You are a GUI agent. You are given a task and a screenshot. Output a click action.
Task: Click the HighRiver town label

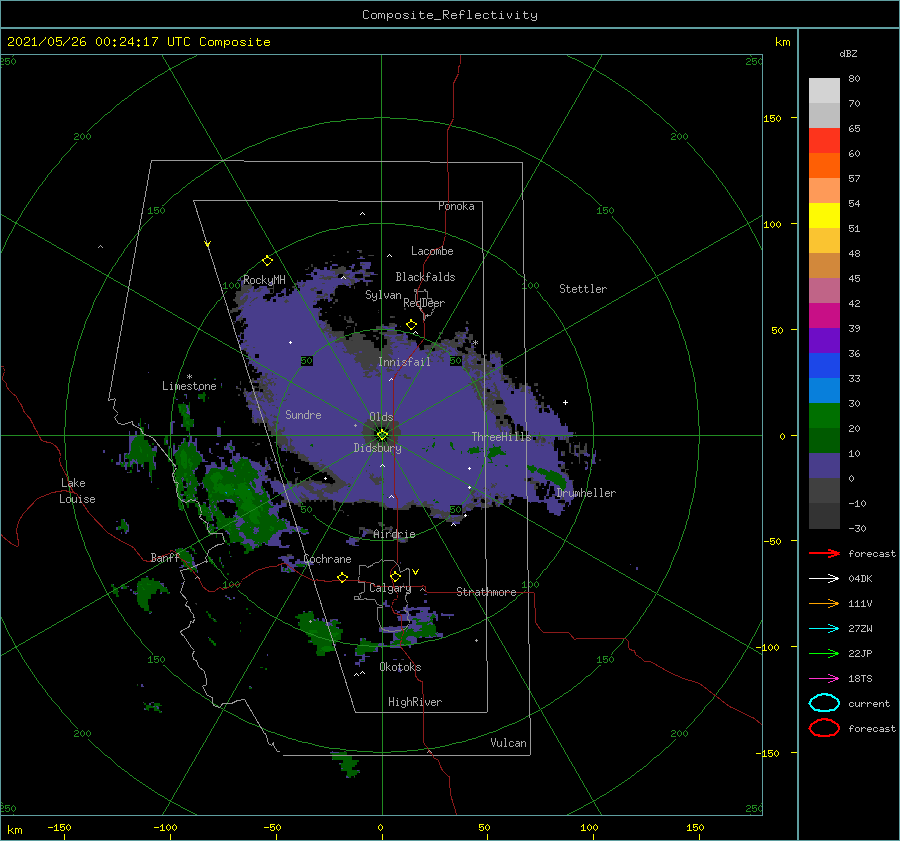click(415, 702)
